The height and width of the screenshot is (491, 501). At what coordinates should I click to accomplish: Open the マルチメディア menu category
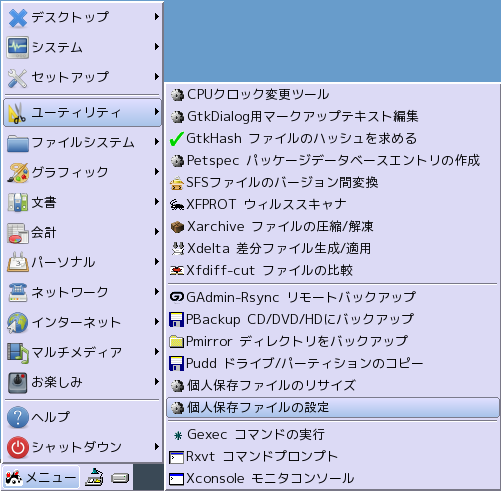point(82,352)
